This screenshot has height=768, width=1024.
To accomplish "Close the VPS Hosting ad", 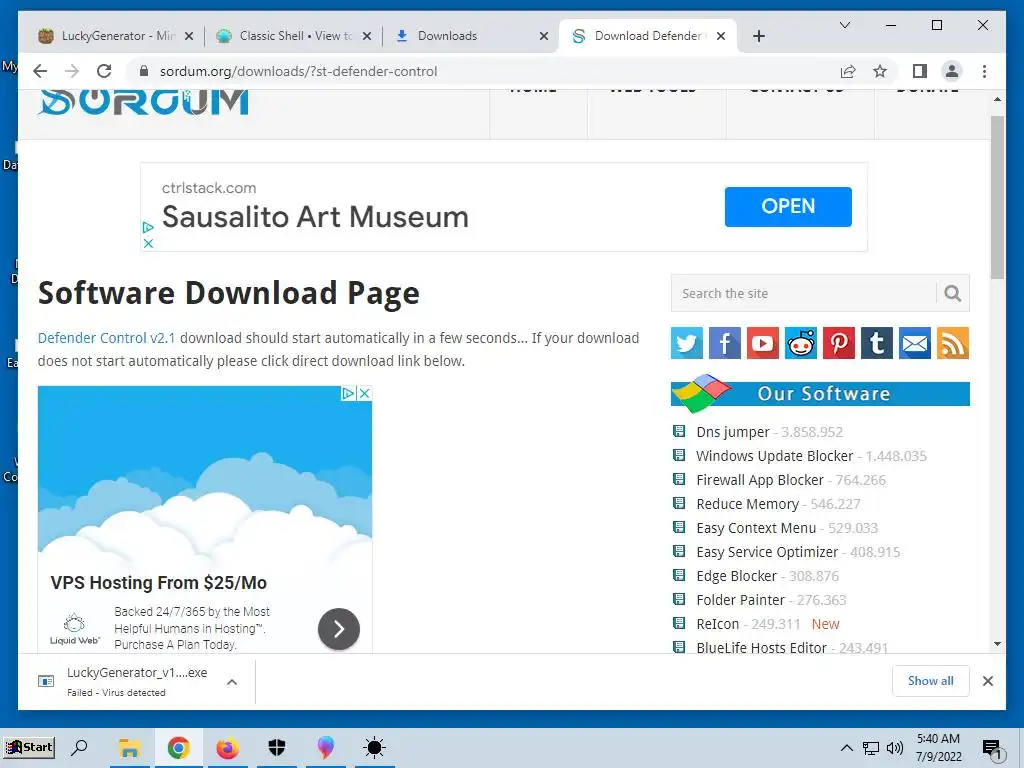I will (364, 393).
